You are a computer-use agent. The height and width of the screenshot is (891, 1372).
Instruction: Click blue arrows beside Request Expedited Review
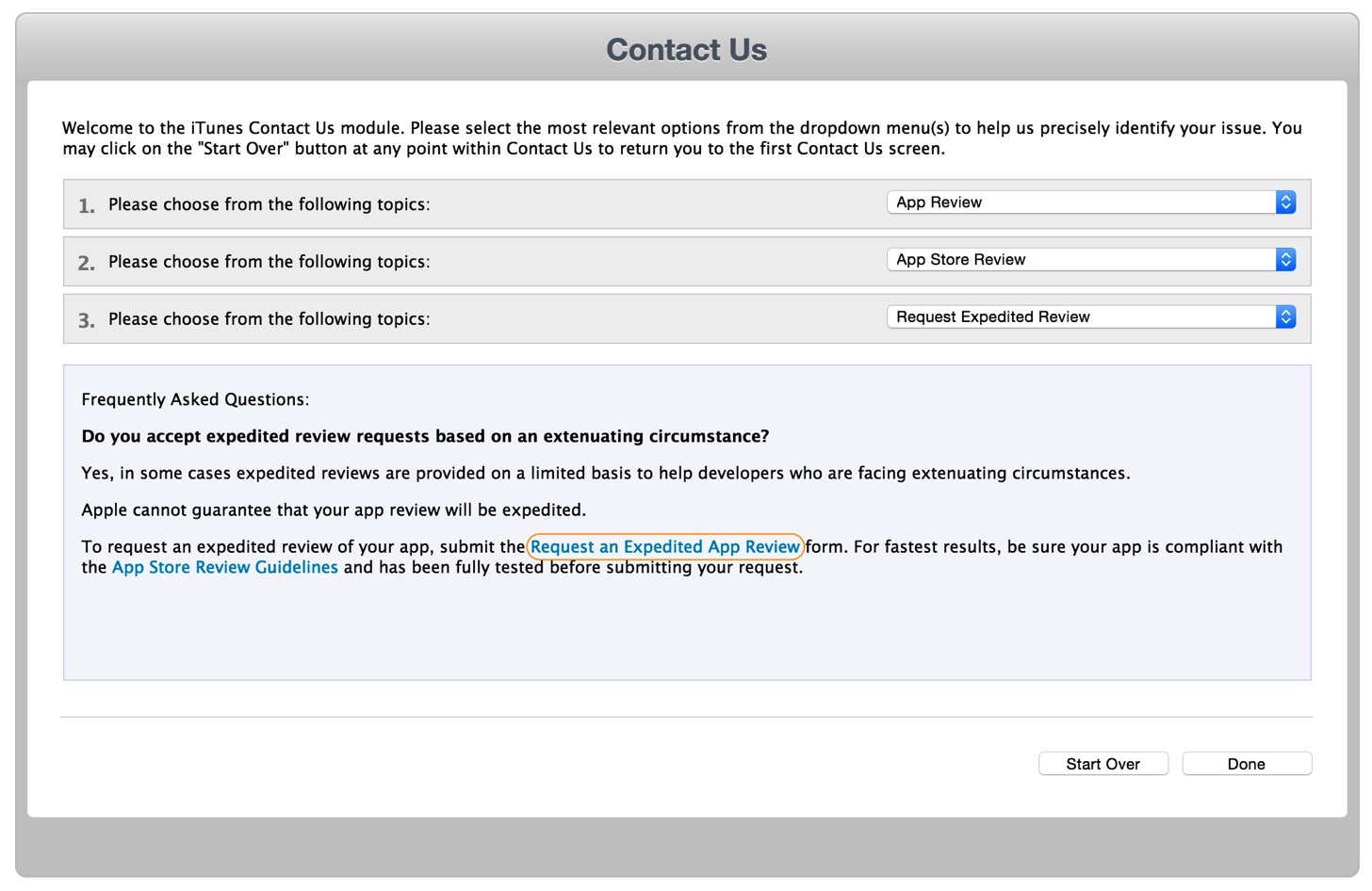1285,317
